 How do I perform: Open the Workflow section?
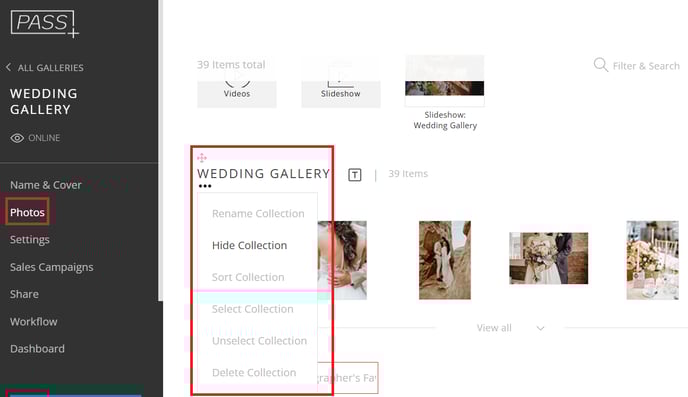point(34,322)
